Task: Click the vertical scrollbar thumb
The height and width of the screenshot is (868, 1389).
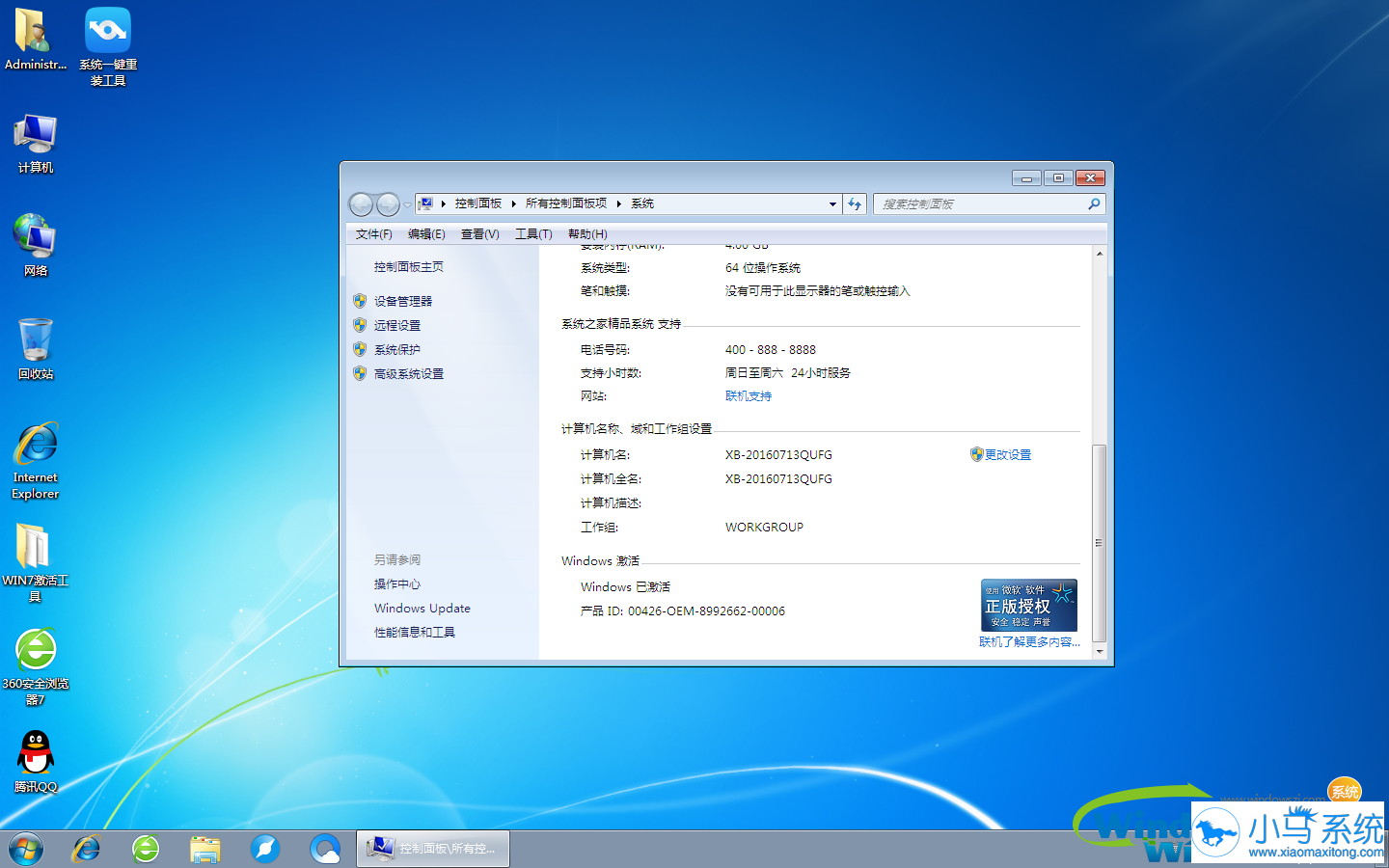Action: [1099, 543]
